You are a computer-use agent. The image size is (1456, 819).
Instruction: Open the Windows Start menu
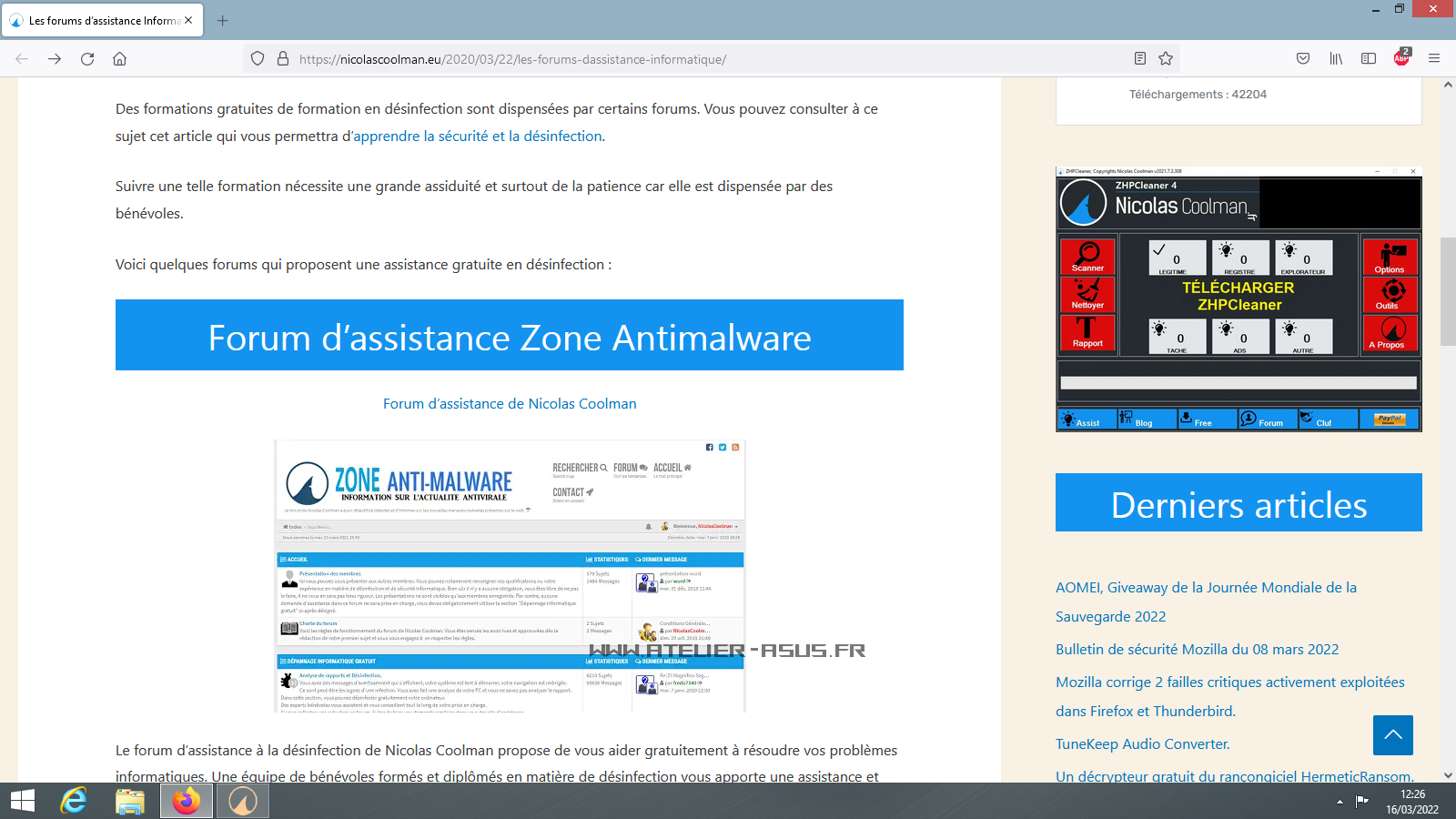(x=23, y=801)
